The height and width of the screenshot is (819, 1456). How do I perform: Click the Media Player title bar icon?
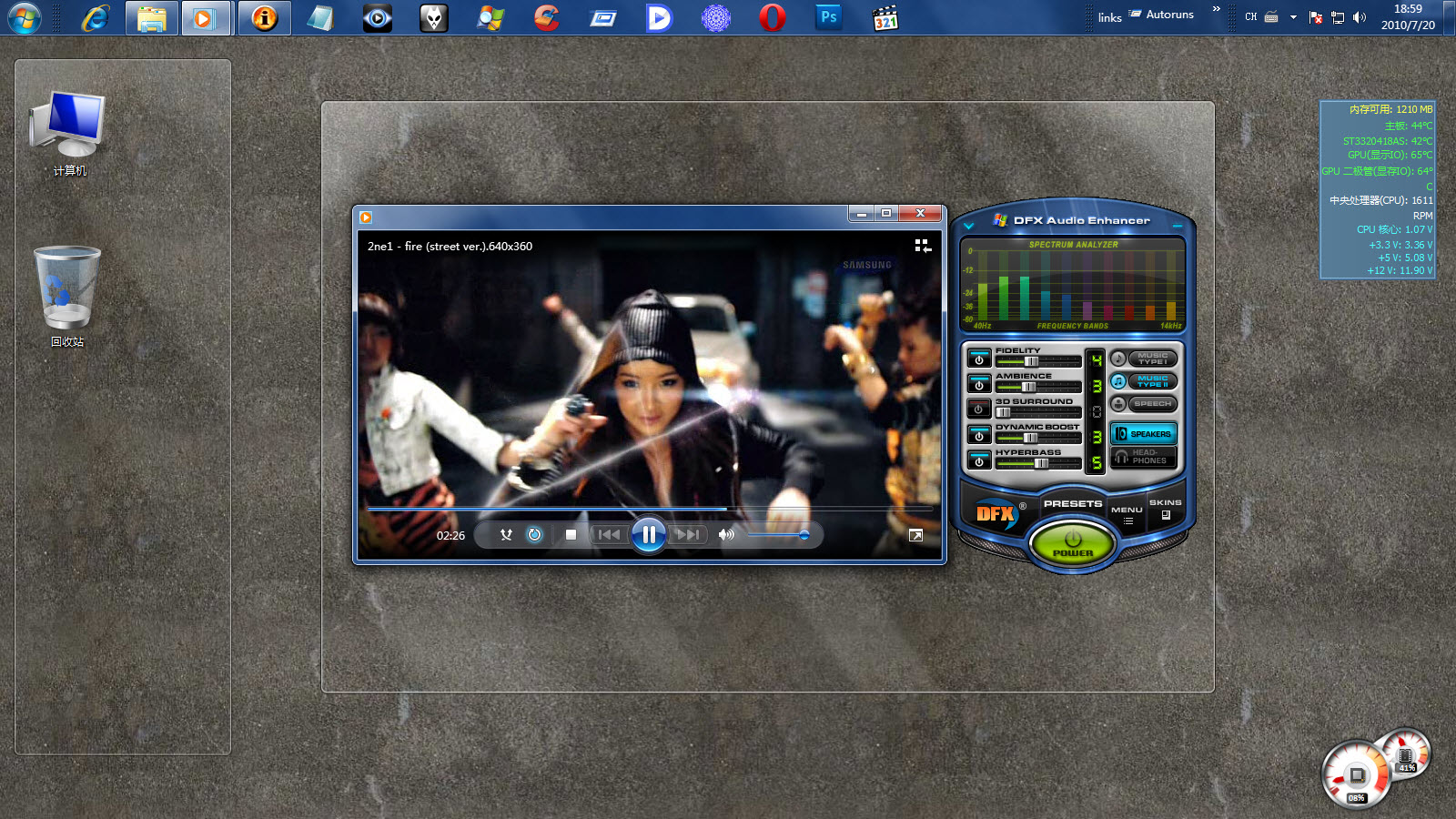tap(366, 217)
